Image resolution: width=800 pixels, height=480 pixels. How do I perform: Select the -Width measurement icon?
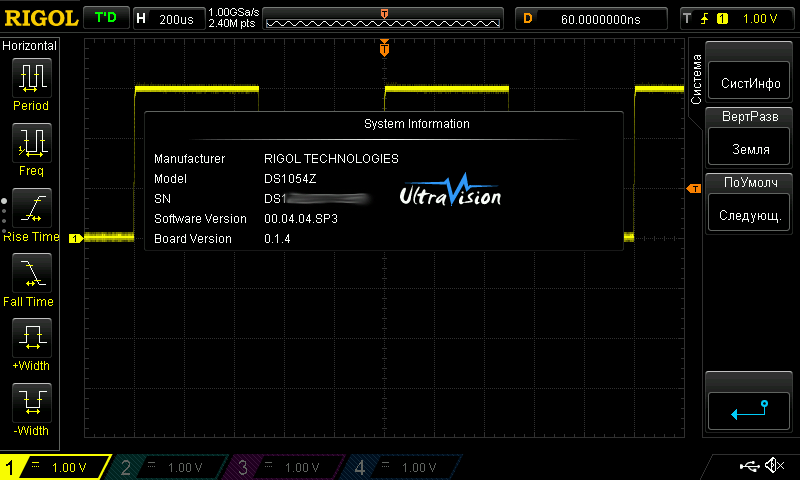(x=32, y=402)
